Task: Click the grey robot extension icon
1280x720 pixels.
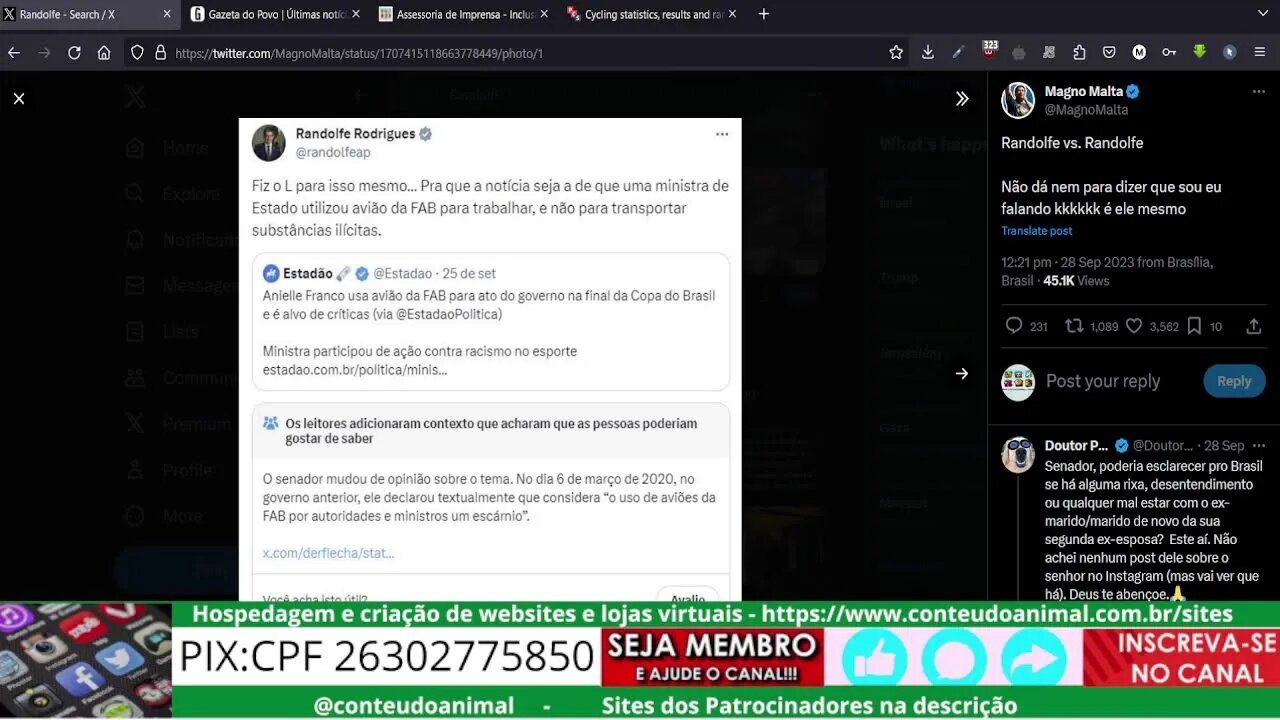Action: pos(1019,53)
